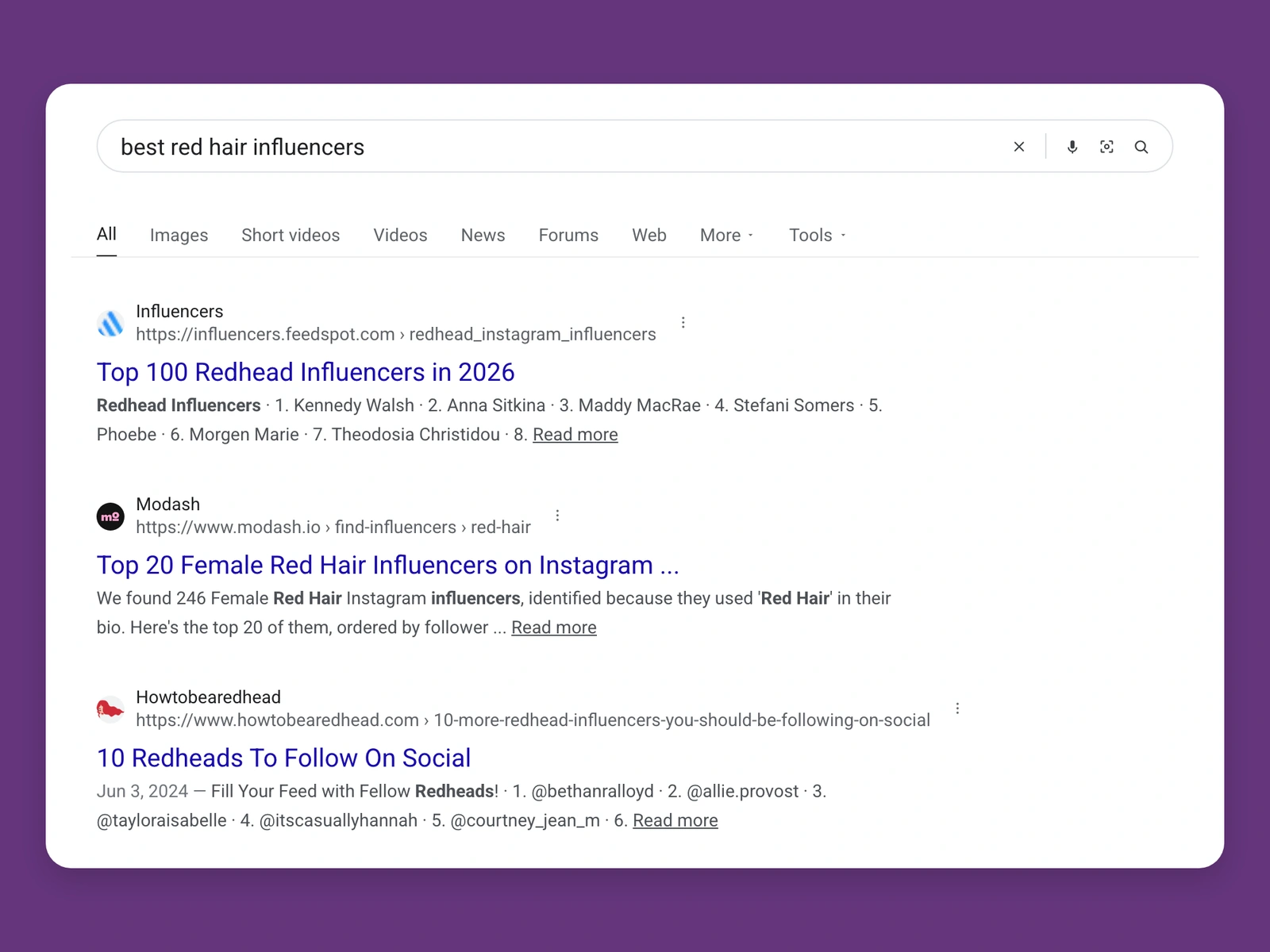Open more options for Howtobearedhead result
The width and height of the screenshot is (1270, 952).
tap(958, 708)
